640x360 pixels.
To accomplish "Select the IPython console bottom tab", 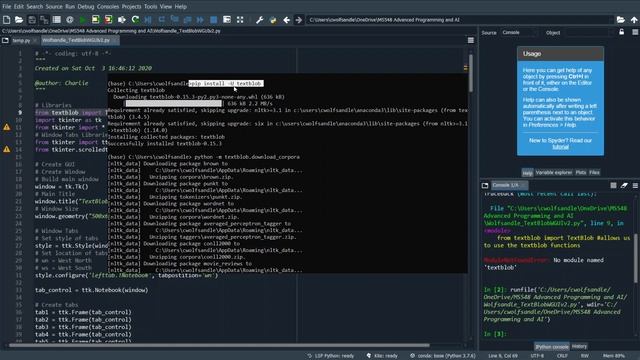I will (552, 347).
